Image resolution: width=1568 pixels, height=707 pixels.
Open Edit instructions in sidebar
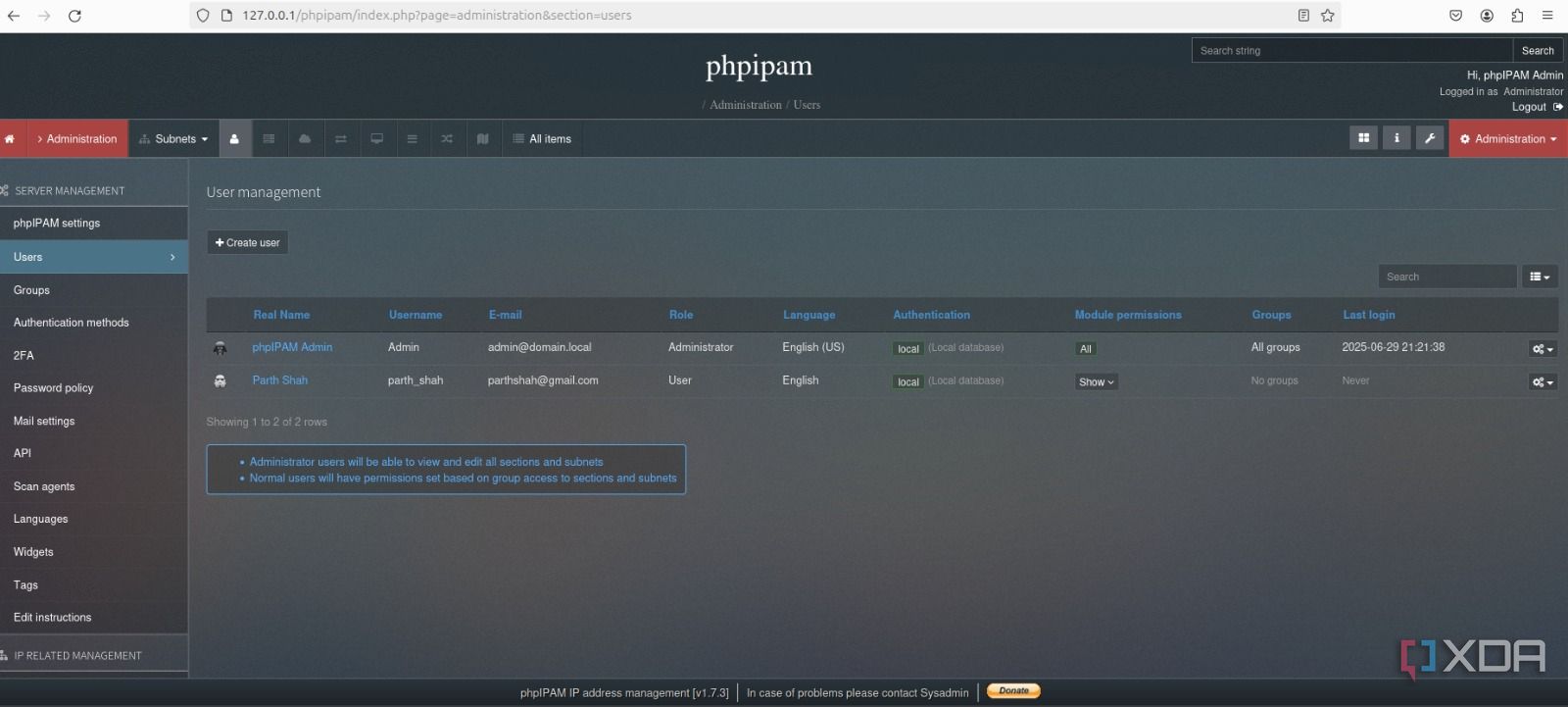tap(94, 618)
